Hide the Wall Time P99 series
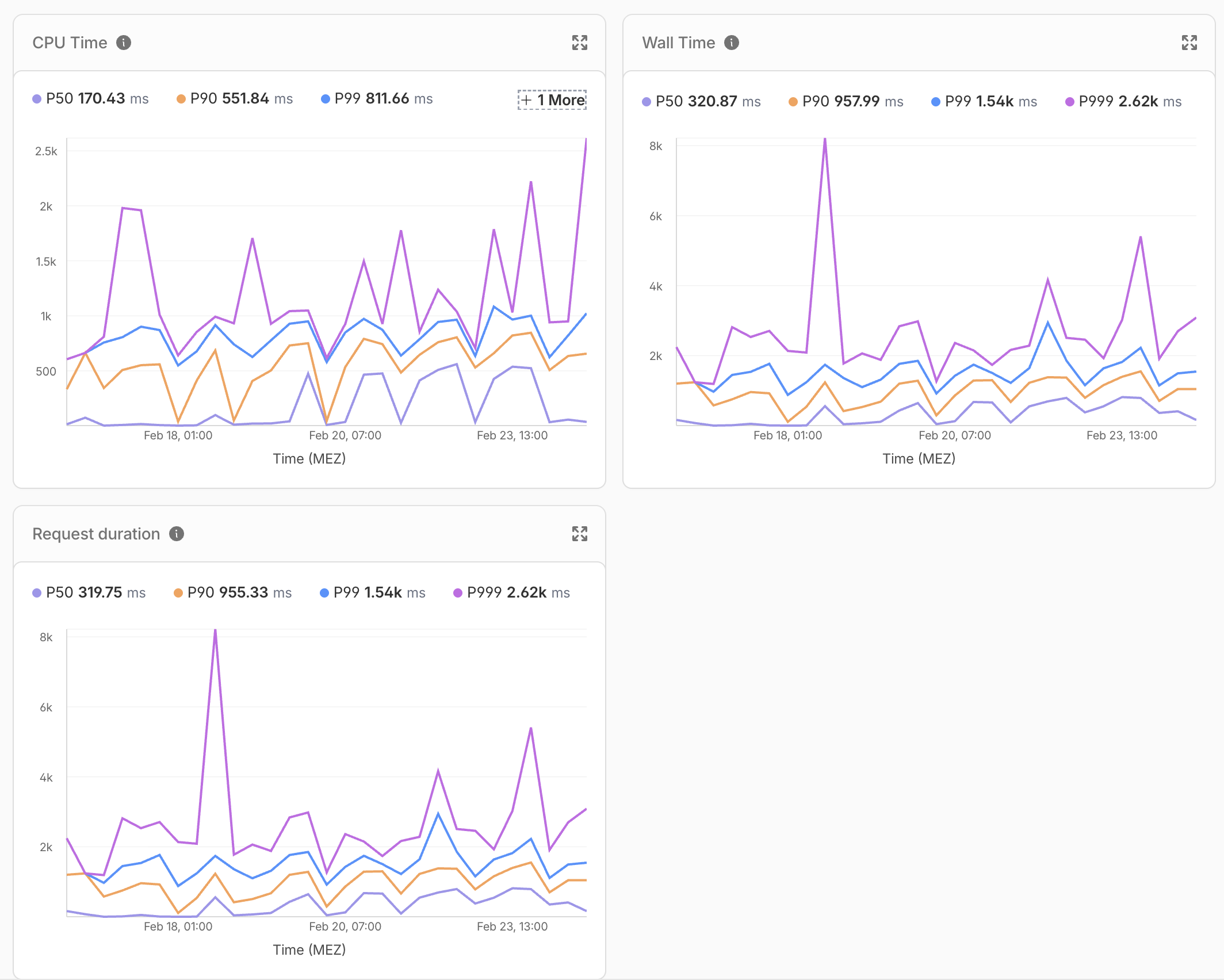This screenshot has width=1224, height=980. click(x=984, y=102)
